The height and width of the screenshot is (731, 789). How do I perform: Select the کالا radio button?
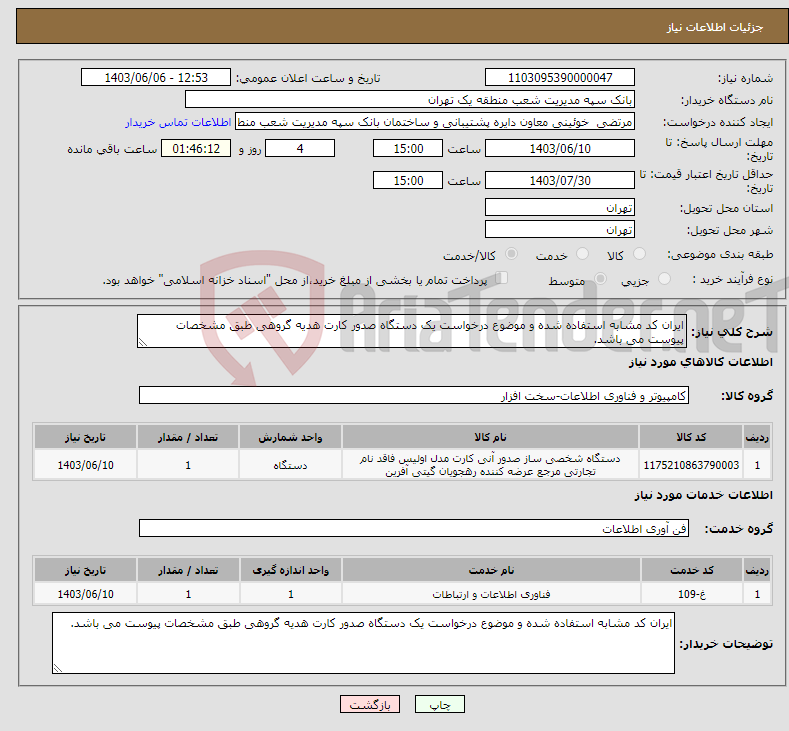coord(639,254)
